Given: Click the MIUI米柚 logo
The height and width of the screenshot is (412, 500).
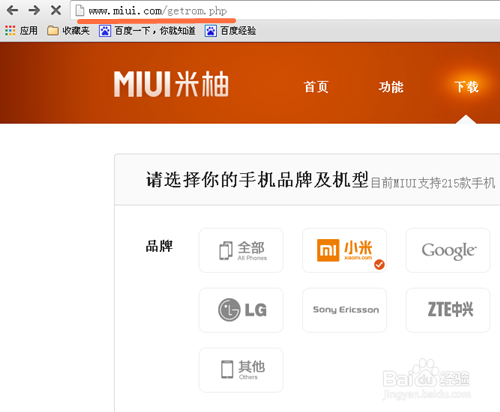Looking at the screenshot, I should pyautogui.click(x=171, y=84).
